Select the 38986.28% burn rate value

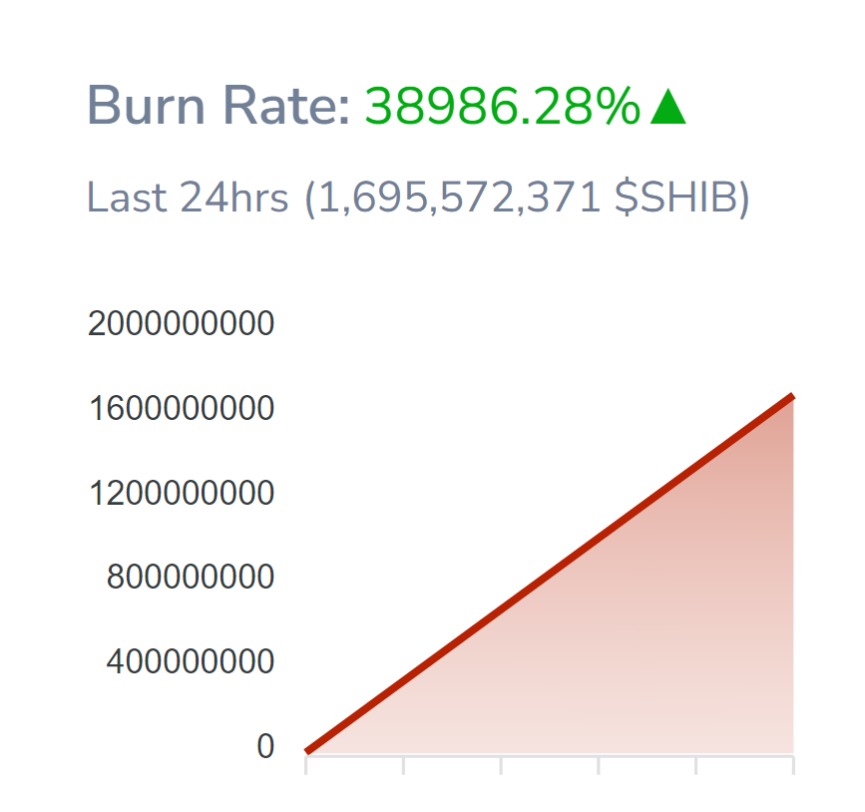point(502,105)
